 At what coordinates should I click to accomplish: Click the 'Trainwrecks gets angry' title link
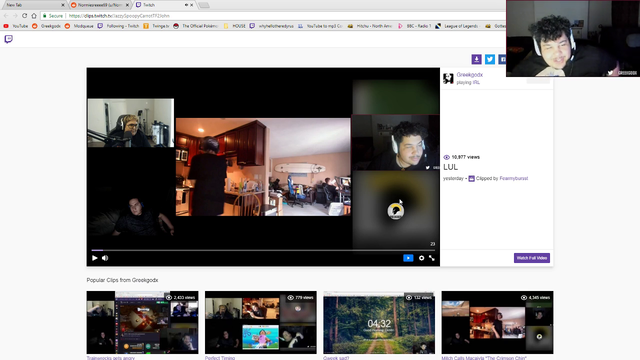(x=111, y=358)
